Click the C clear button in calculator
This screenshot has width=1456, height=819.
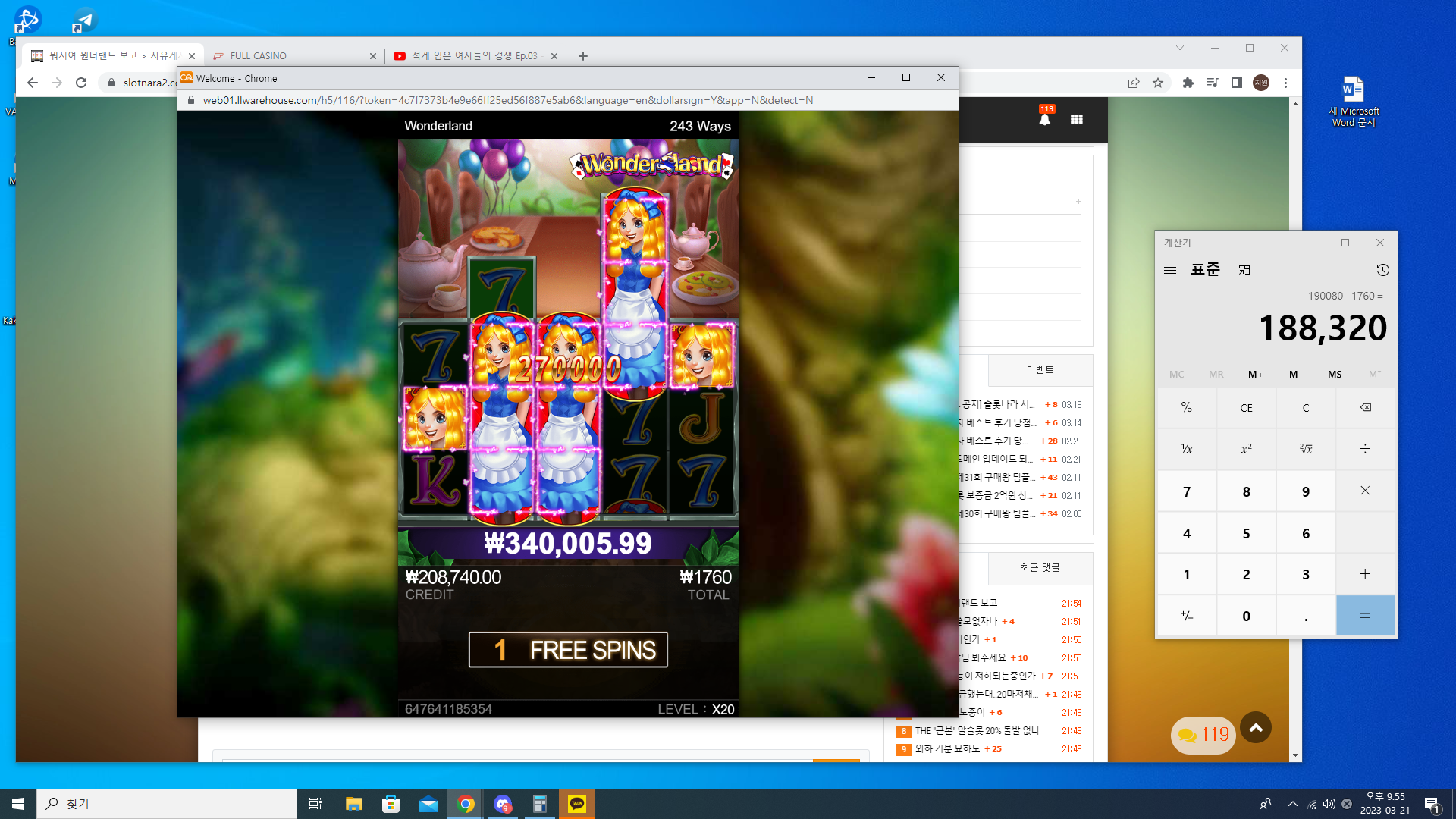click(x=1306, y=408)
